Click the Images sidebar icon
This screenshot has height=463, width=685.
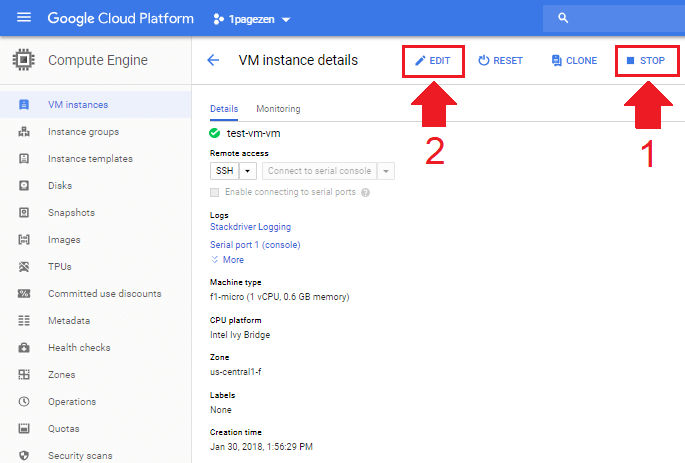(24, 239)
